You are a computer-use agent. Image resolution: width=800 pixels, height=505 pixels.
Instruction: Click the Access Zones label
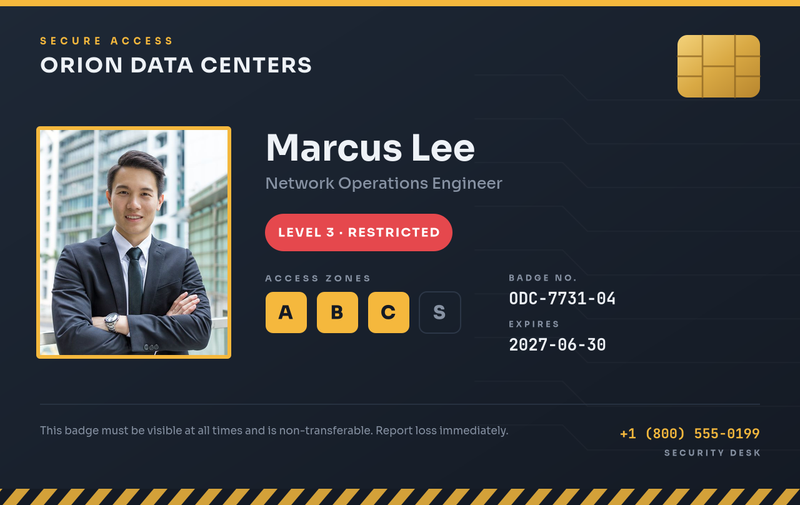click(318, 278)
